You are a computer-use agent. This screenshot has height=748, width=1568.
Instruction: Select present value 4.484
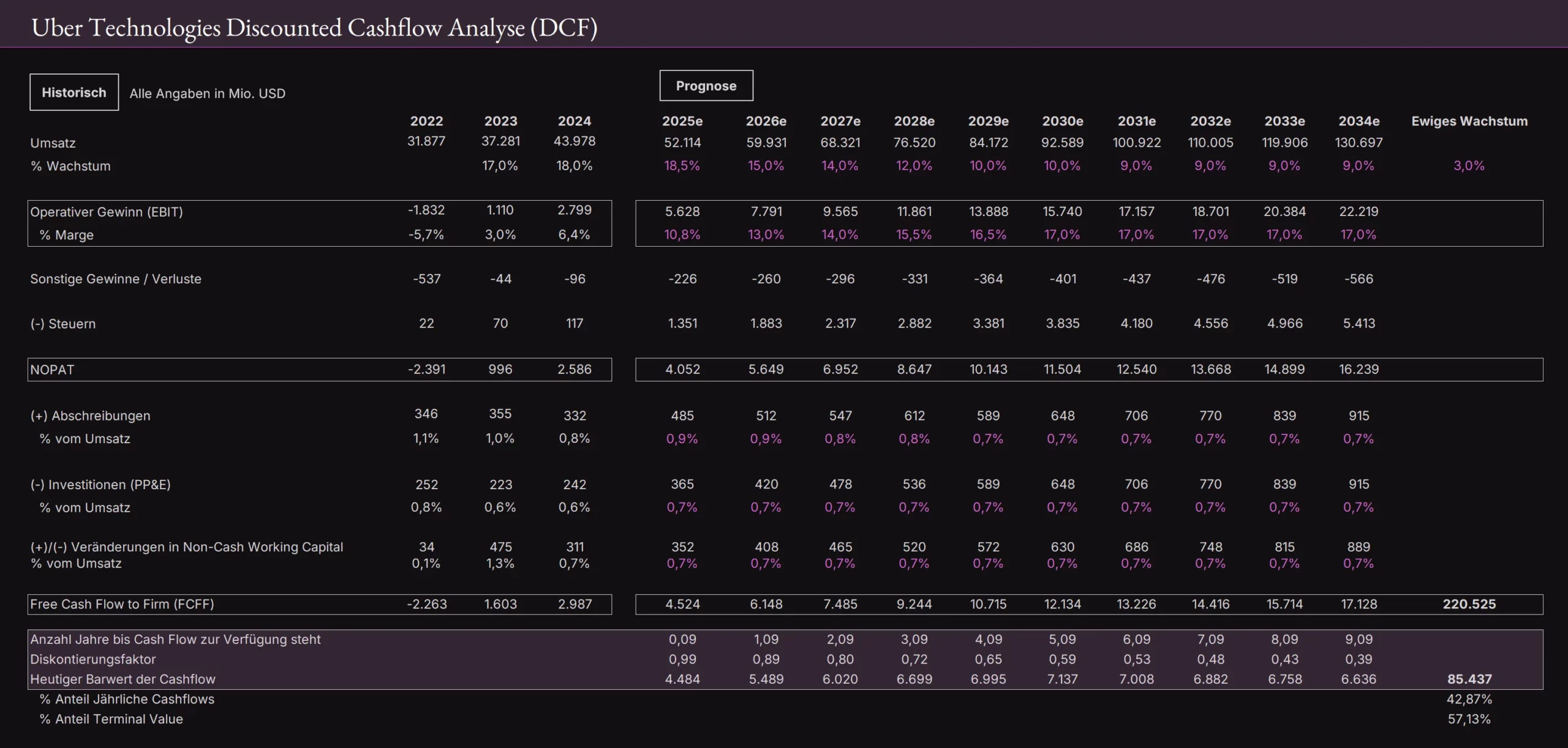pos(682,679)
